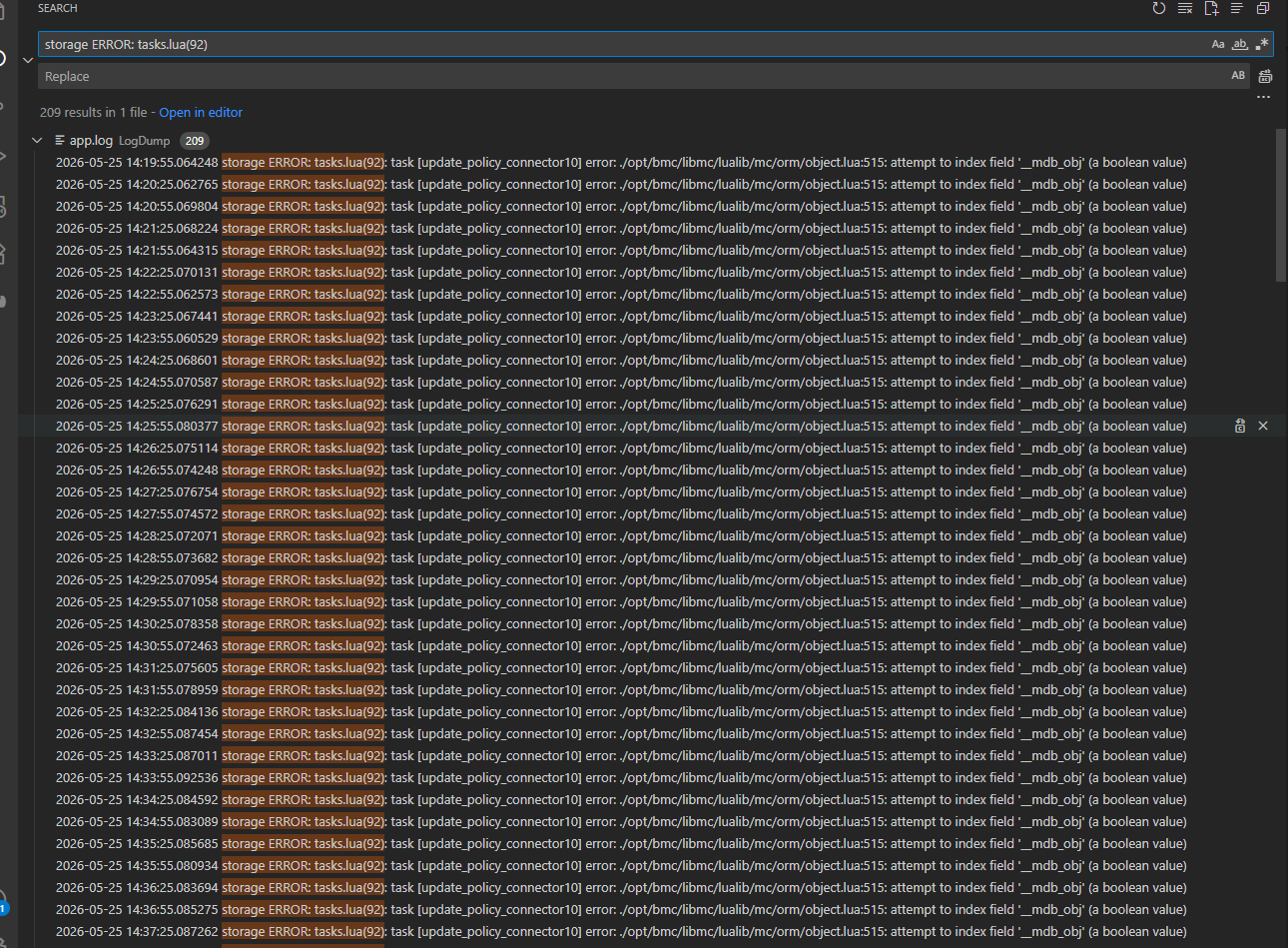Open the result at 14:29:25.070954
1288x948 pixels.
click(621, 579)
